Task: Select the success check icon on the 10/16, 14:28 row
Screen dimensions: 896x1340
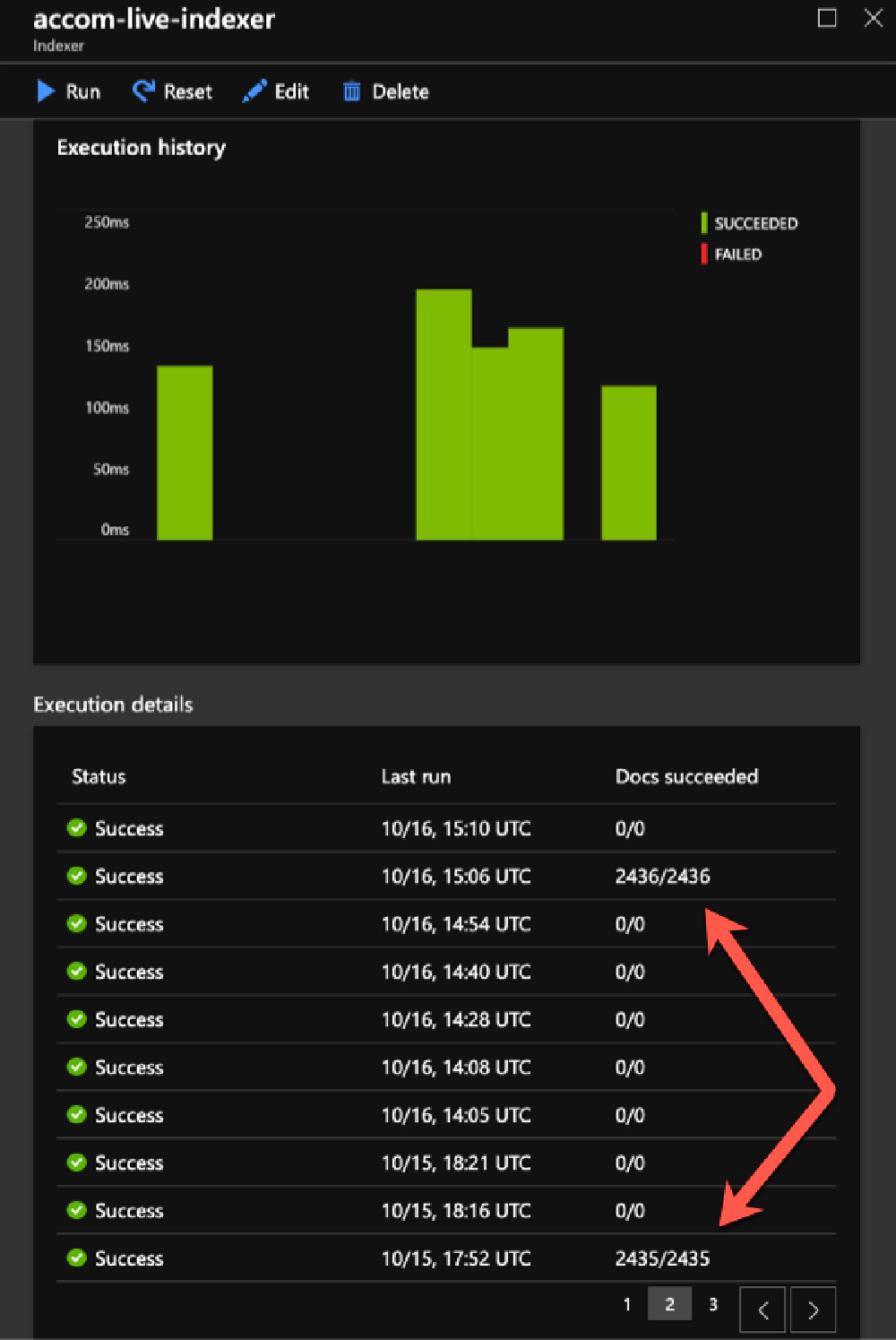Action: coord(76,1019)
